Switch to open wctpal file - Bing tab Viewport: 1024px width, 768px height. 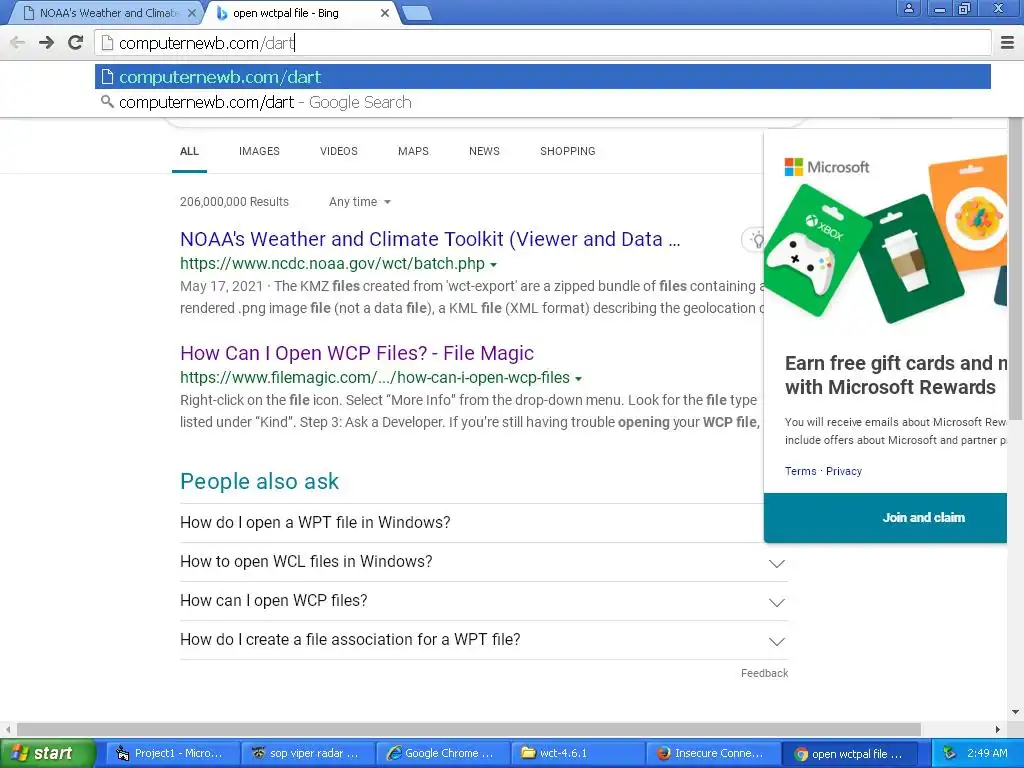301,13
